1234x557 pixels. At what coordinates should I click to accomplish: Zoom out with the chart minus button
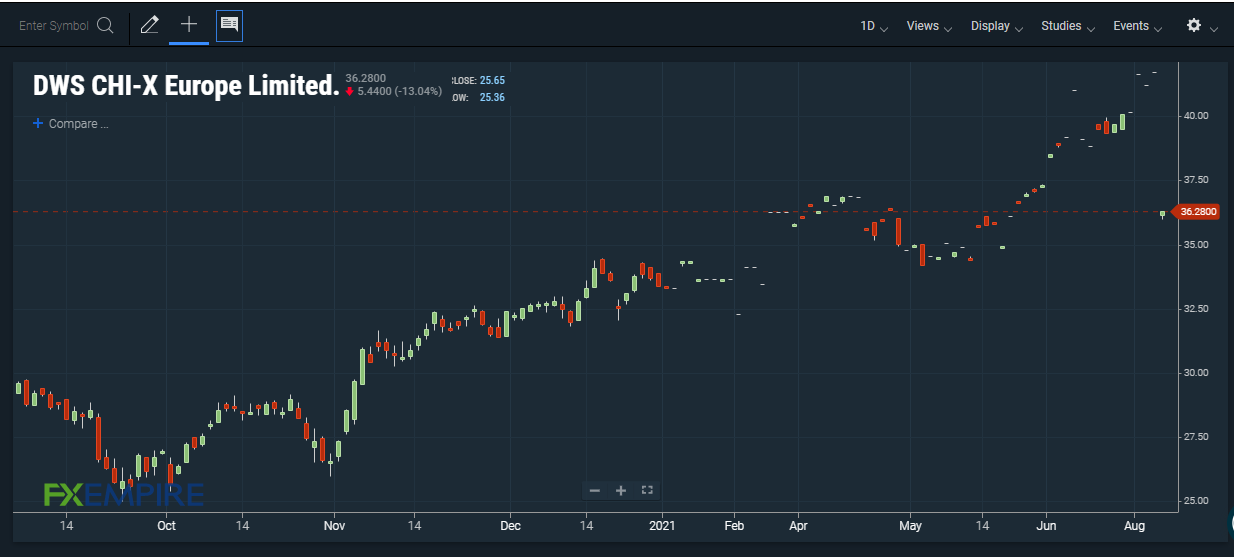pyautogui.click(x=595, y=490)
